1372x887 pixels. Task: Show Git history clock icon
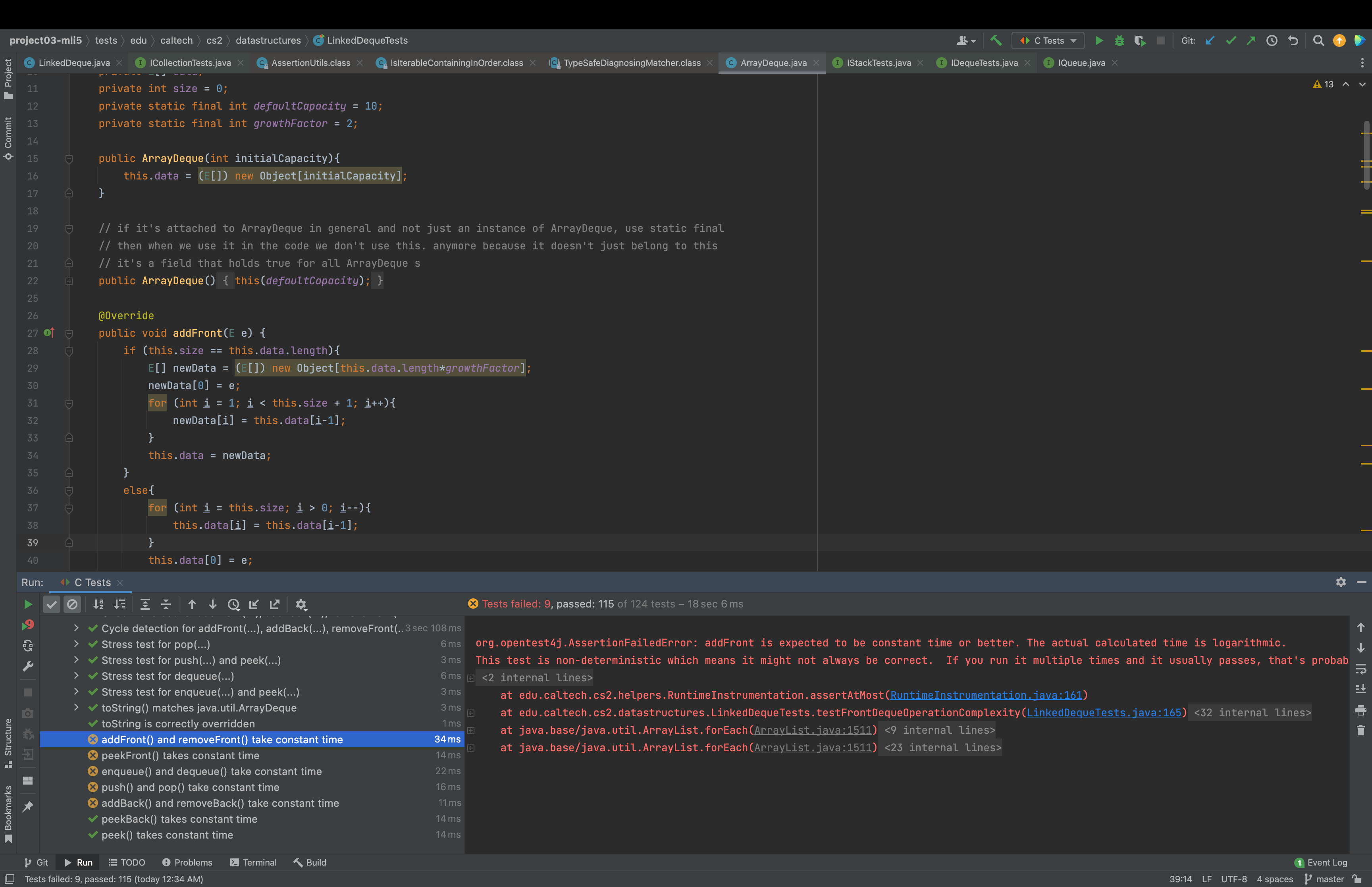point(1272,40)
